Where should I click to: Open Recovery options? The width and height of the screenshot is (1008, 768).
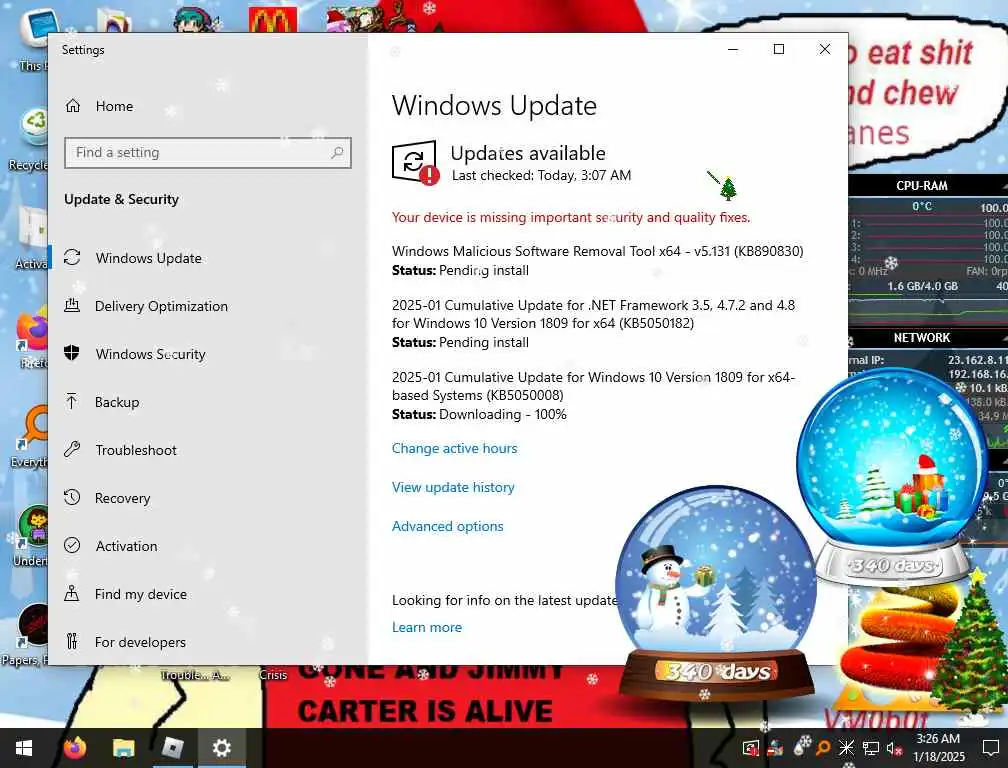(x=122, y=498)
